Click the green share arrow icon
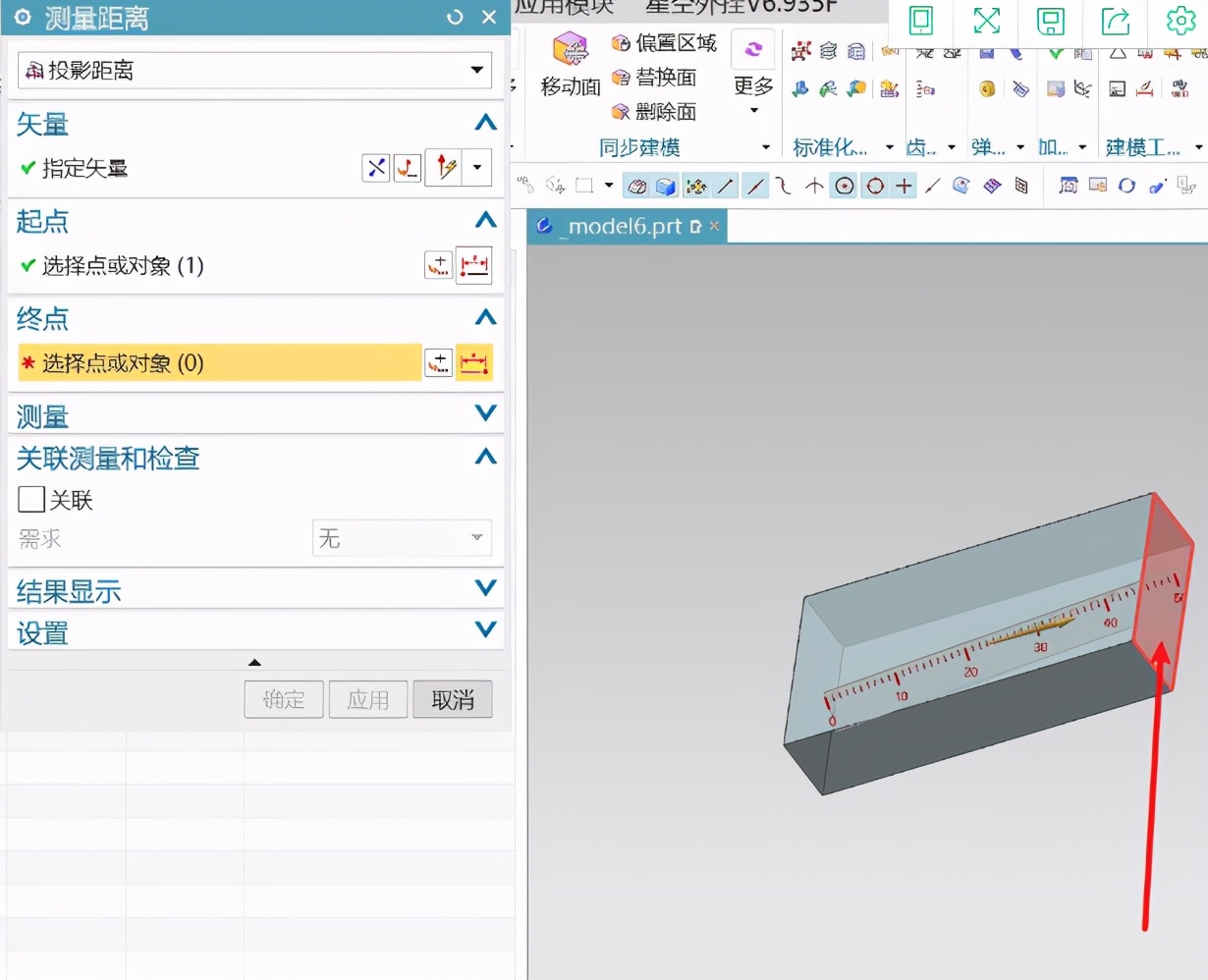 (x=1116, y=21)
